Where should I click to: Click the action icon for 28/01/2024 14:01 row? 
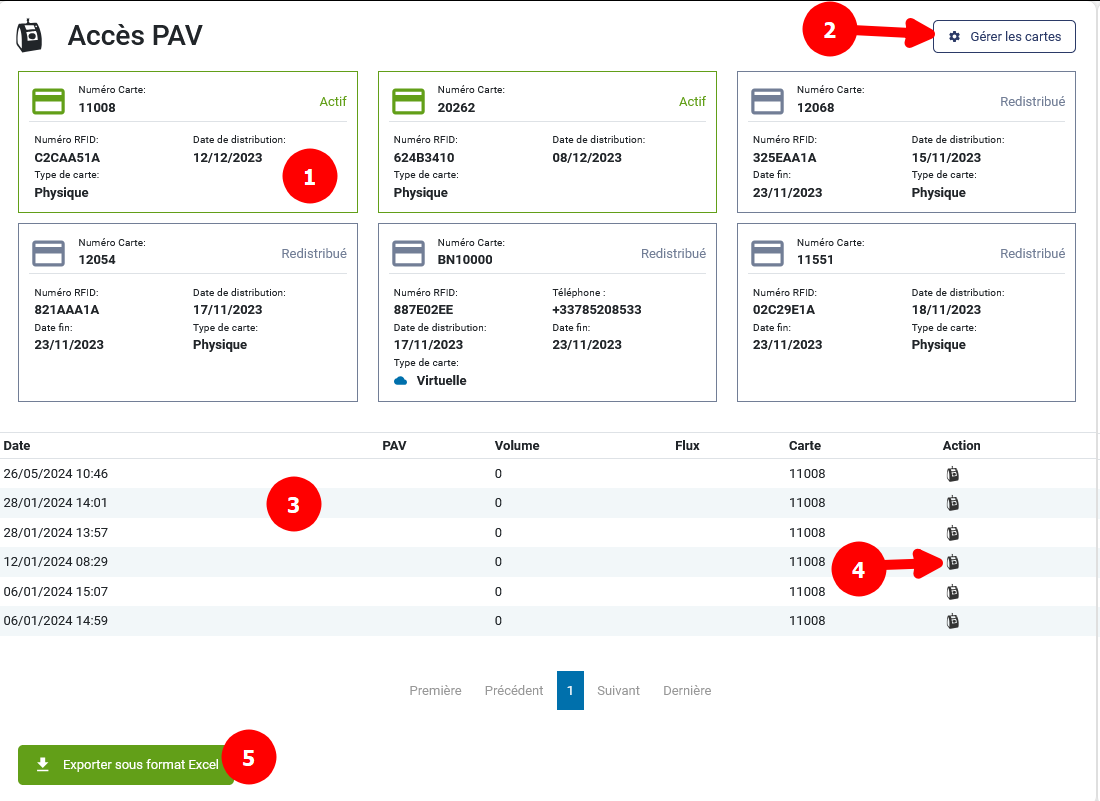coord(952,503)
